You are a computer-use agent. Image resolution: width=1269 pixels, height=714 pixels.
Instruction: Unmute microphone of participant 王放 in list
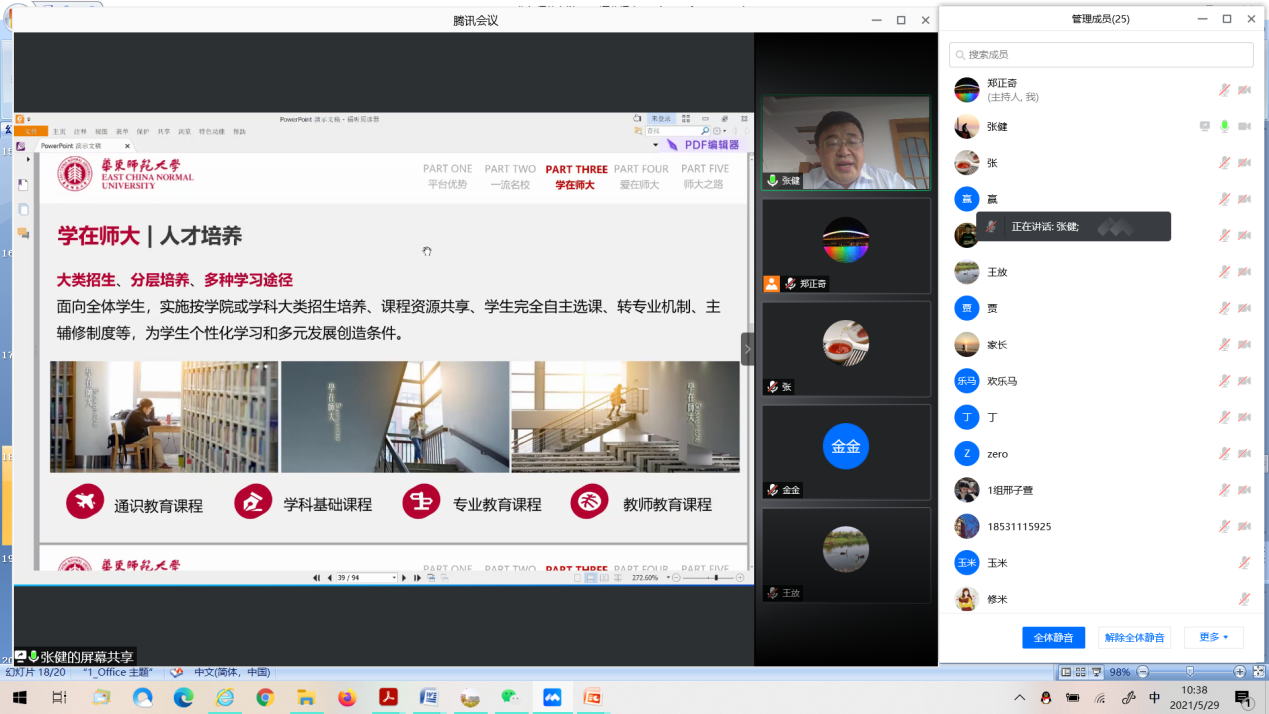[x=1224, y=272]
